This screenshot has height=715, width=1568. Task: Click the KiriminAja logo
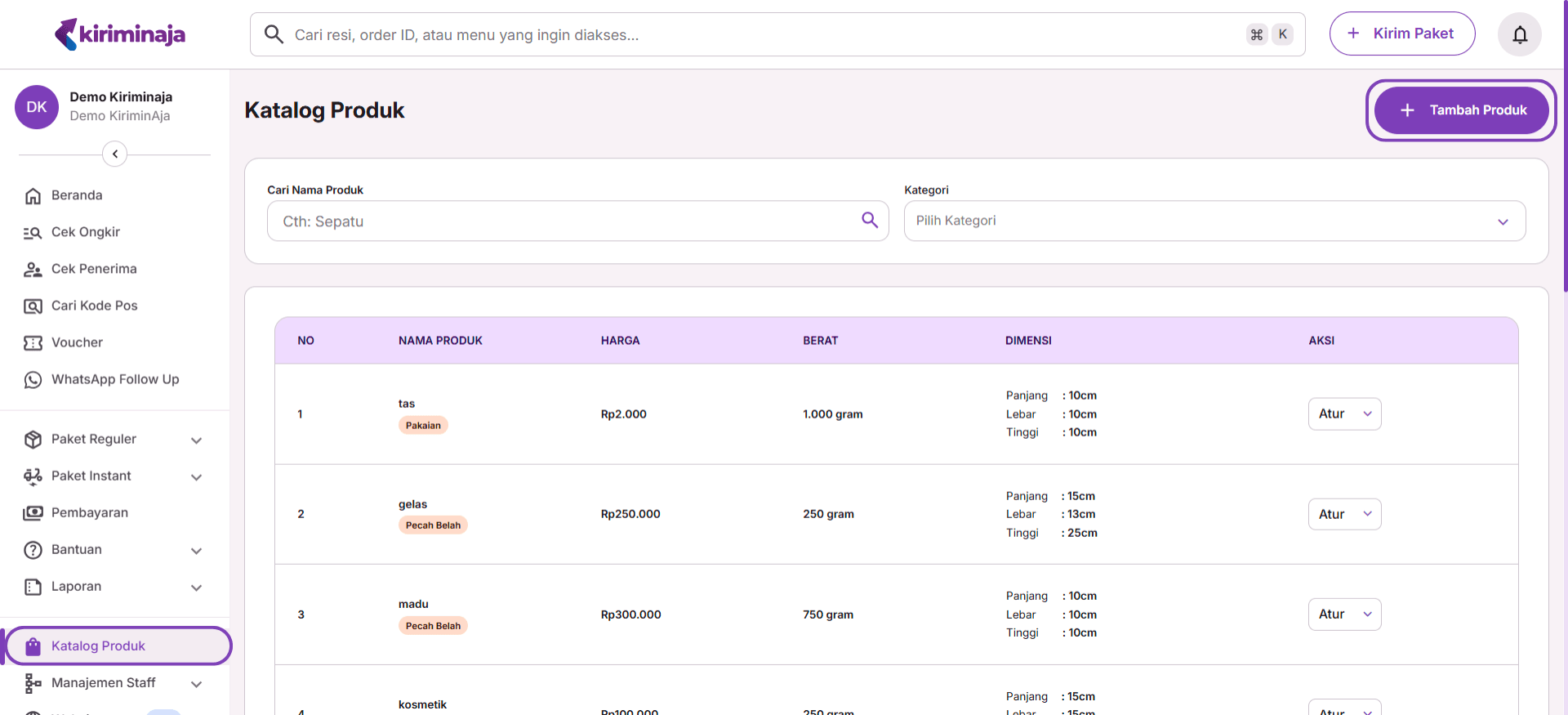point(120,34)
